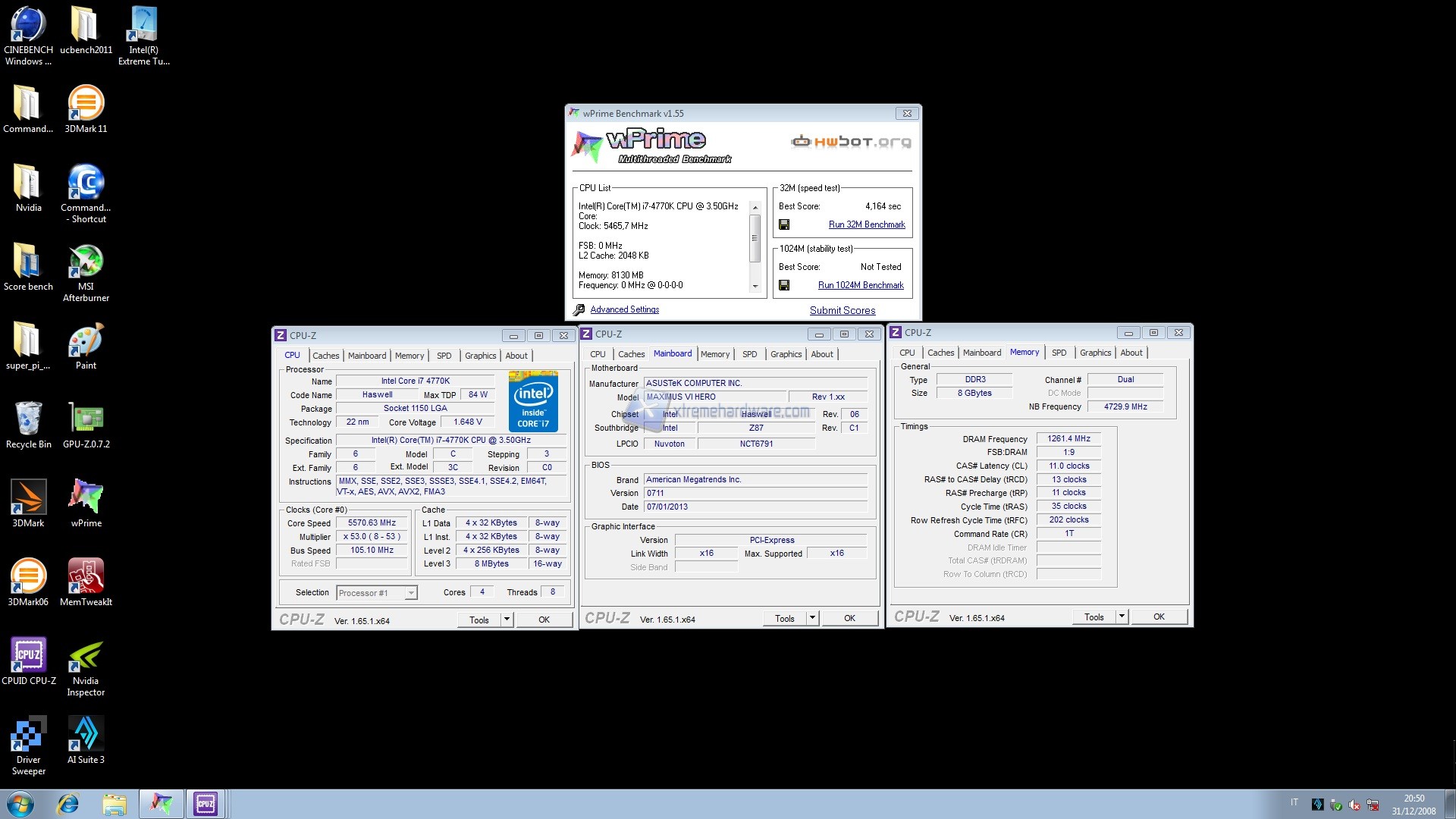Launch Intel(R) Extreme Tuning utility
The height and width of the screenshot is (819, 1456).
143,23
